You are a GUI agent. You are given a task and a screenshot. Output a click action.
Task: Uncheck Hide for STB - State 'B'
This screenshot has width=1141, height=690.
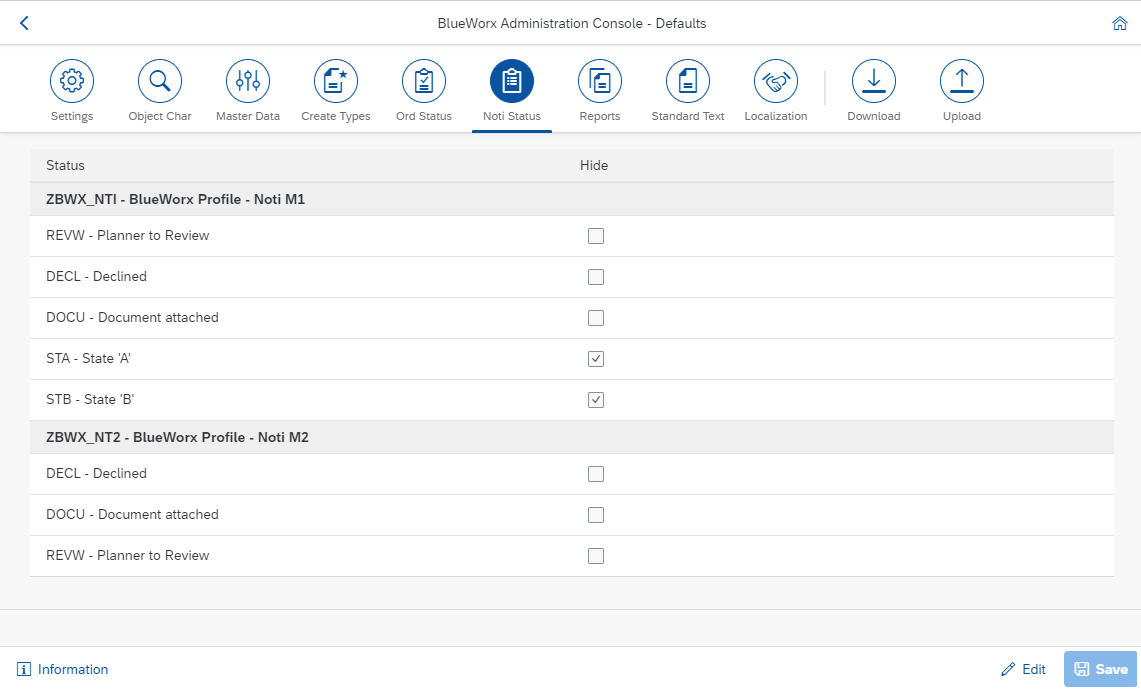pos(596,400)
